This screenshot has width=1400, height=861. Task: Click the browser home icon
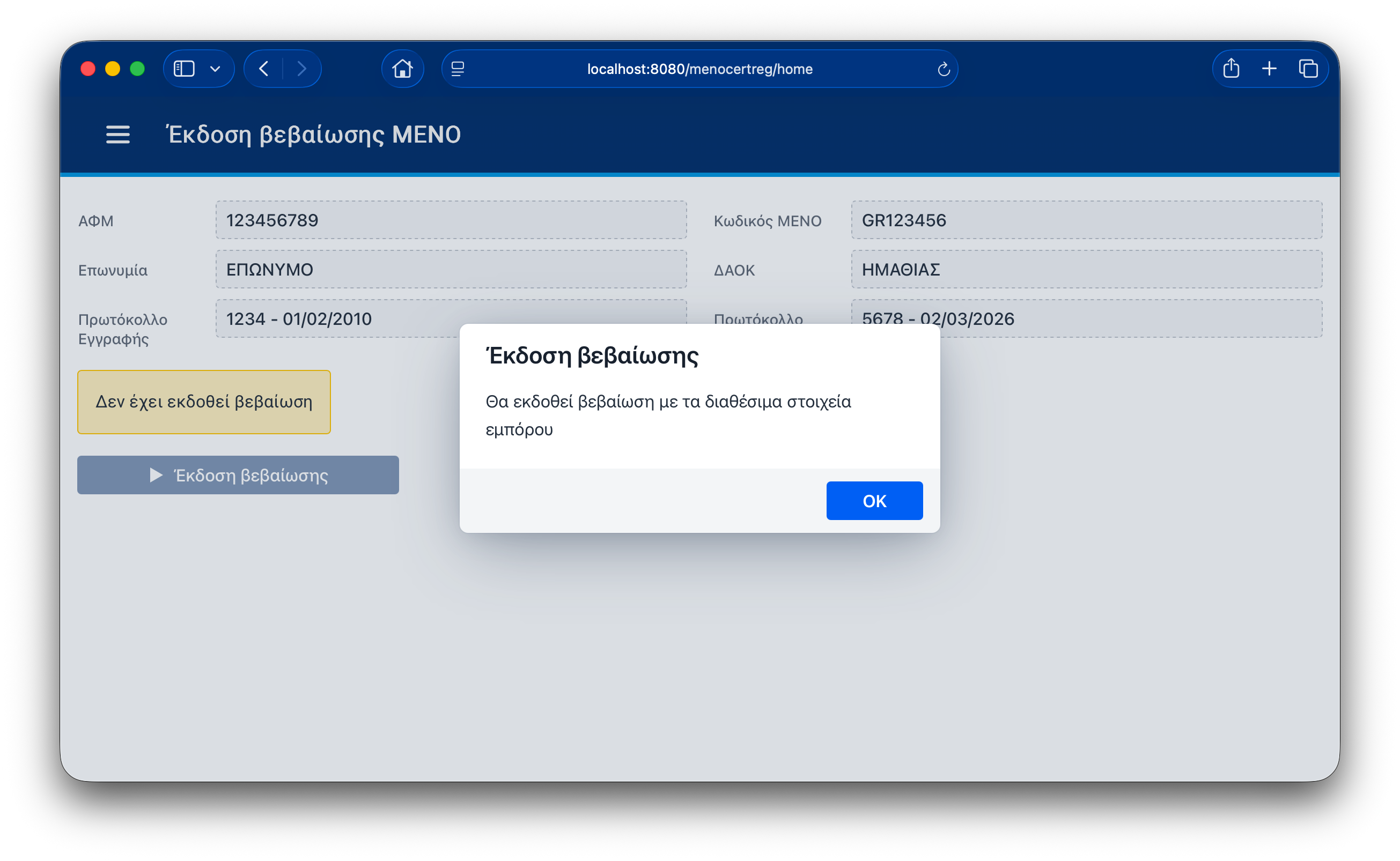point(403,69)
